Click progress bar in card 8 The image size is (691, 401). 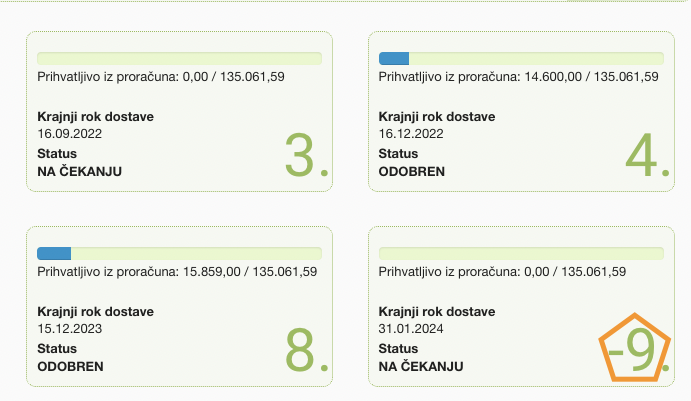pos(179,253)
